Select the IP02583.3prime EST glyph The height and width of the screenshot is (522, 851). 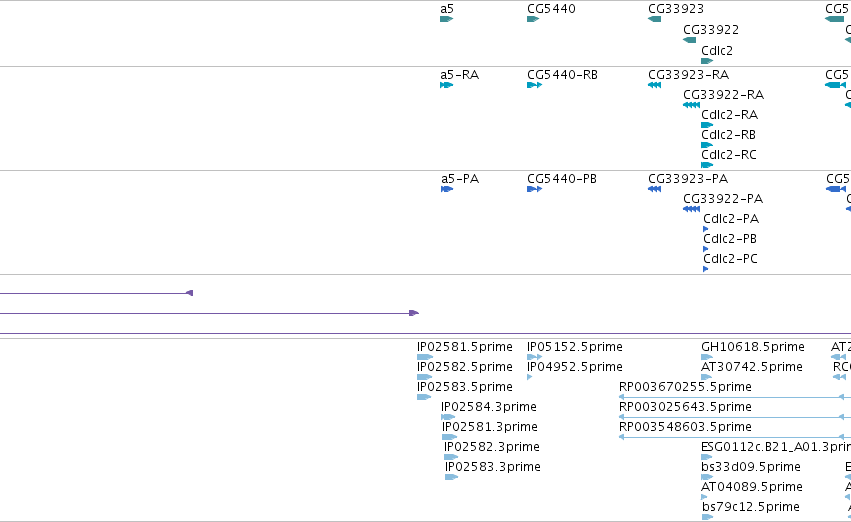tap(452, 477)
